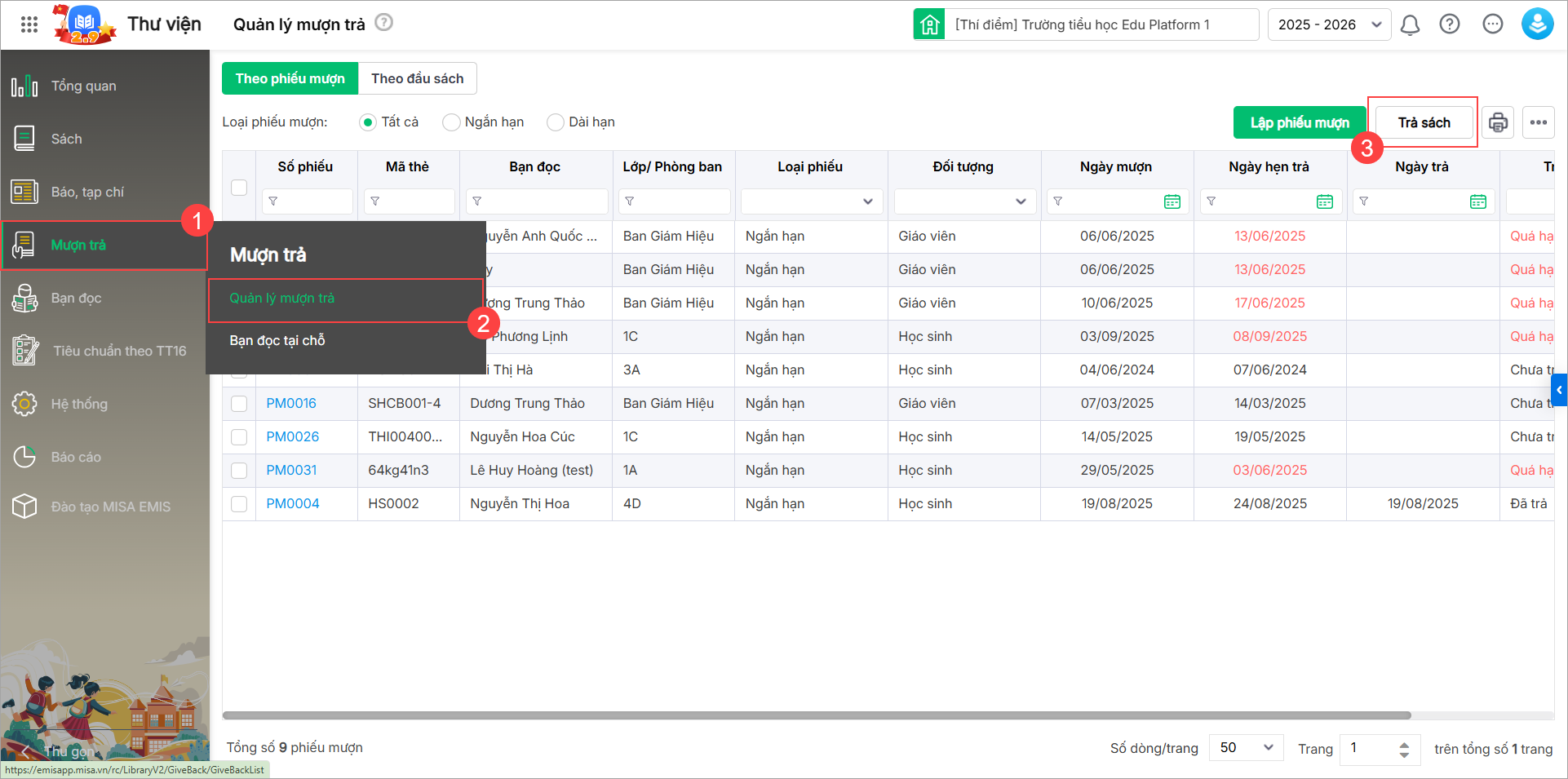Open the school year 2025 - 2026 dropdown

tap(1328, 24)
